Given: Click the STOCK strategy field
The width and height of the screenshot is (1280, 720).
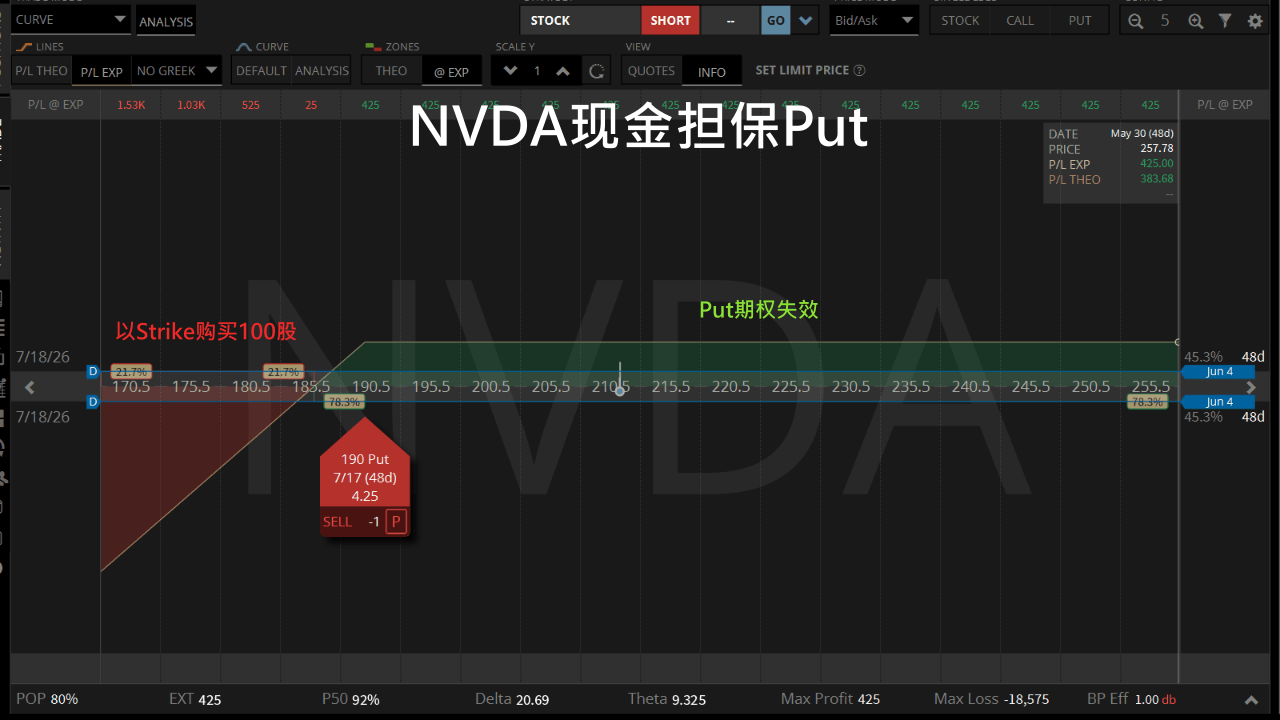Looking at the screenshot, I should point(580,20).
